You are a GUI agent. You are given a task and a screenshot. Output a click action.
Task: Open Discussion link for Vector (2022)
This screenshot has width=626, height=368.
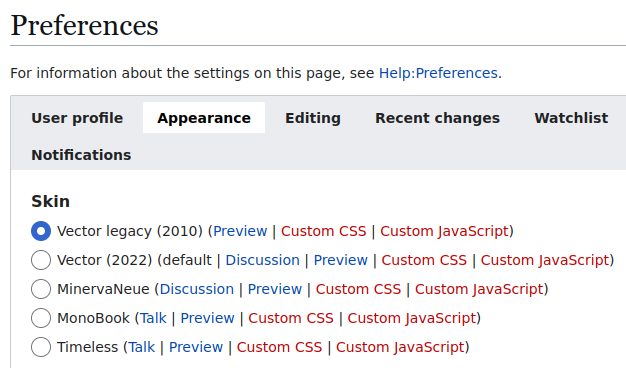click(262, 260)
